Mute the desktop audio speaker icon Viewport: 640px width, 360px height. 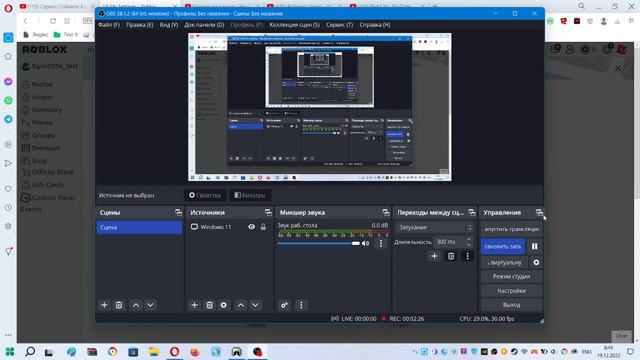pos(366,243)
